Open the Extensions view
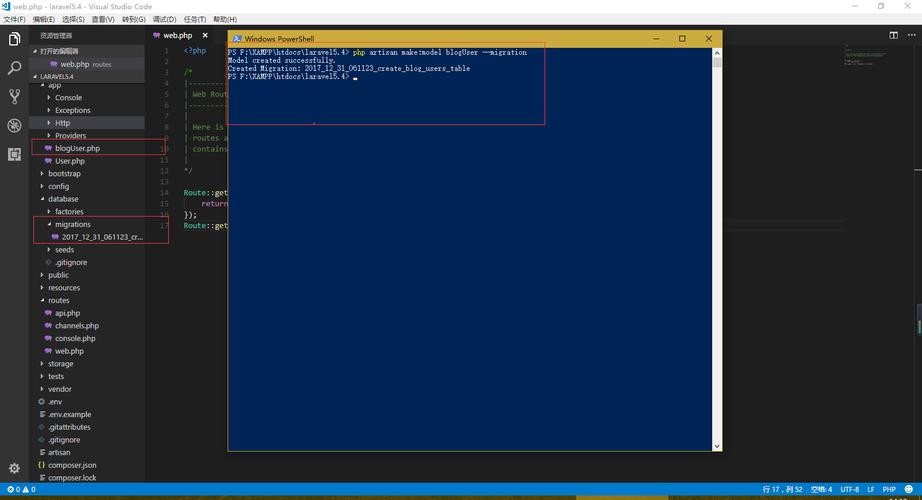This screenshot has height=500, width=922. coord(14,154)
